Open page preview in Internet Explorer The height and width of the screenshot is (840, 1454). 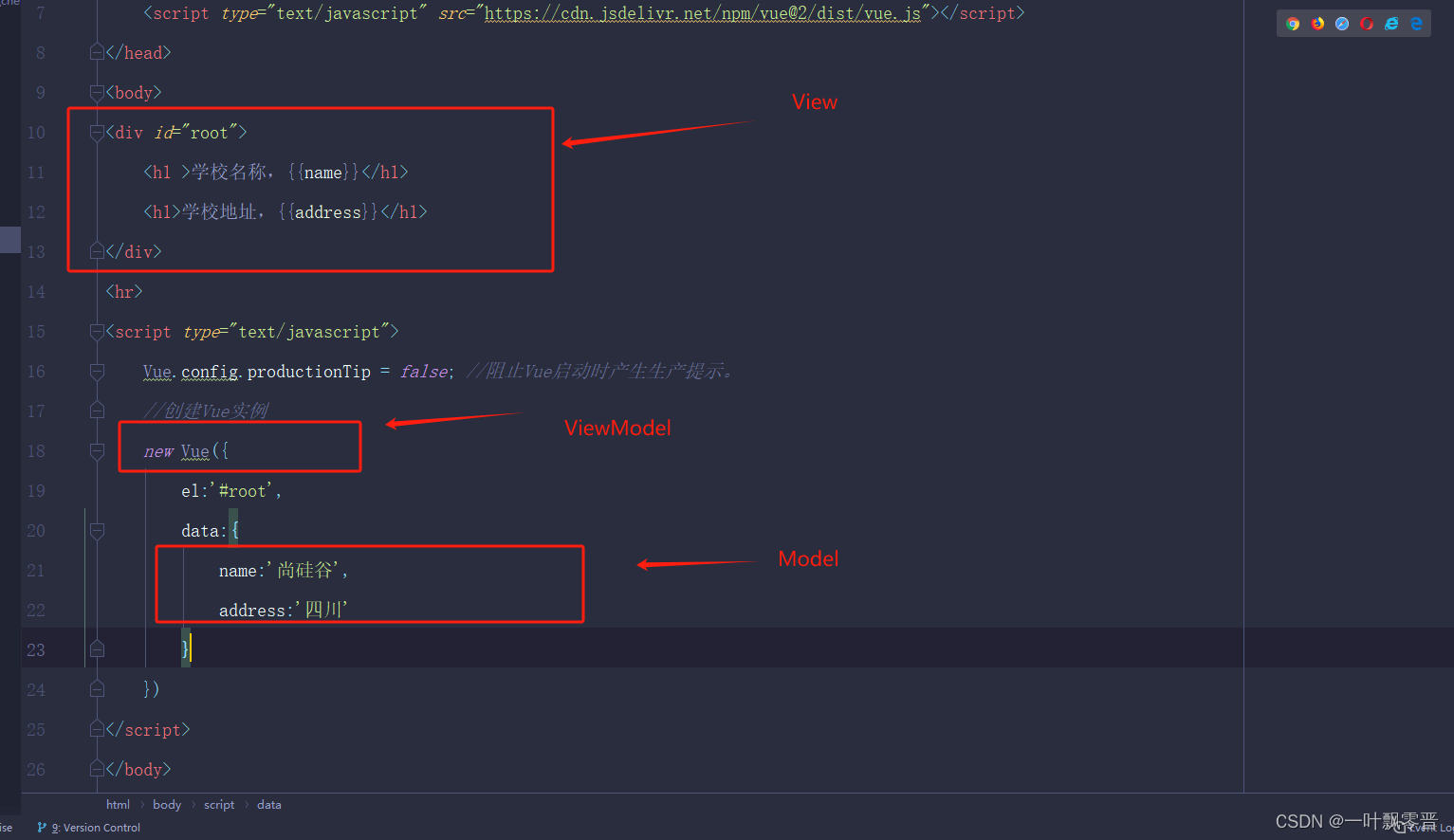pyautogui.click(x=1391, y=24)
